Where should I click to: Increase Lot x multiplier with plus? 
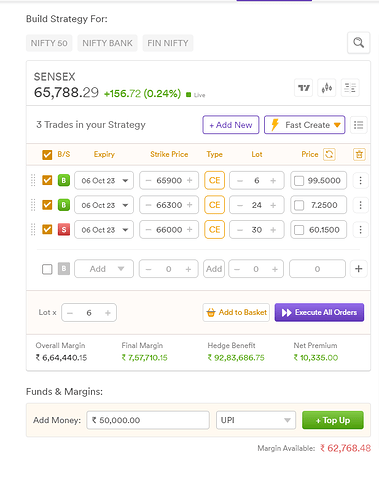pos(108,313)
